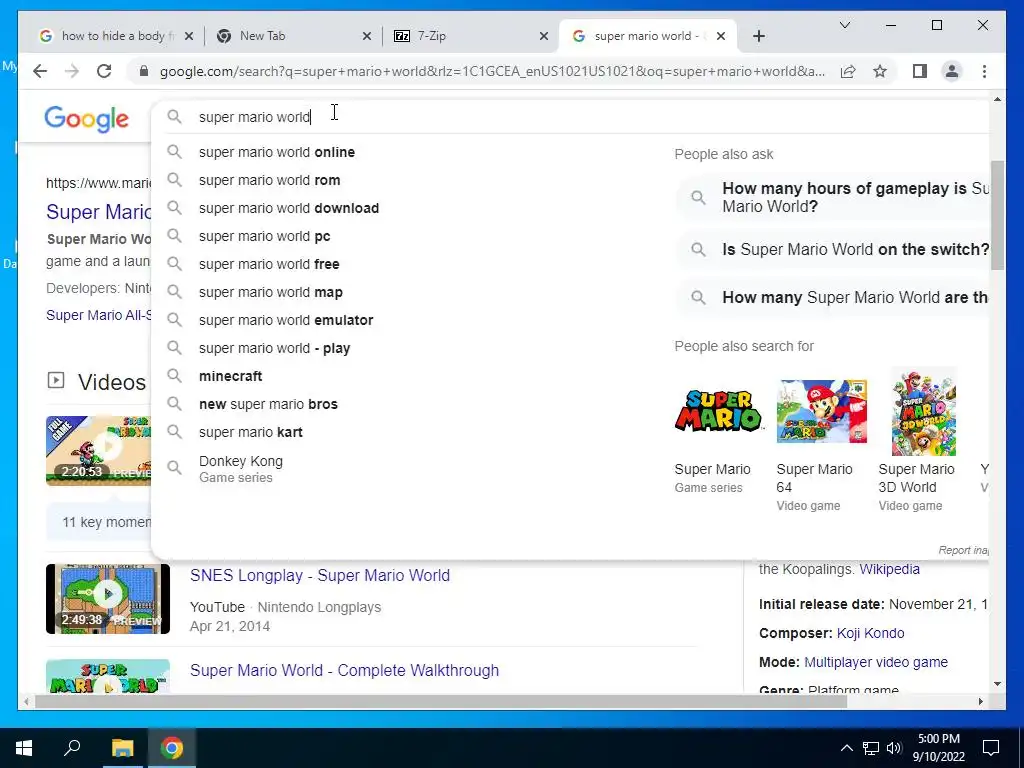Click the Chrome taskbar icon
This screenshot has width=1024, height=768.
point(172,748)
